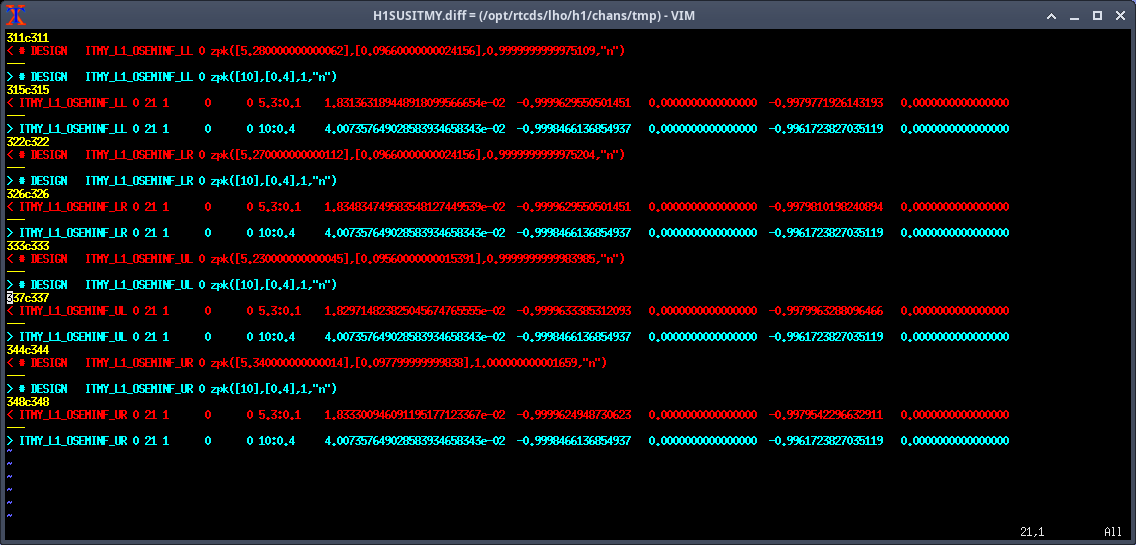
Task: Minimize the VIM terminal window
Action: coord(1074,16)
